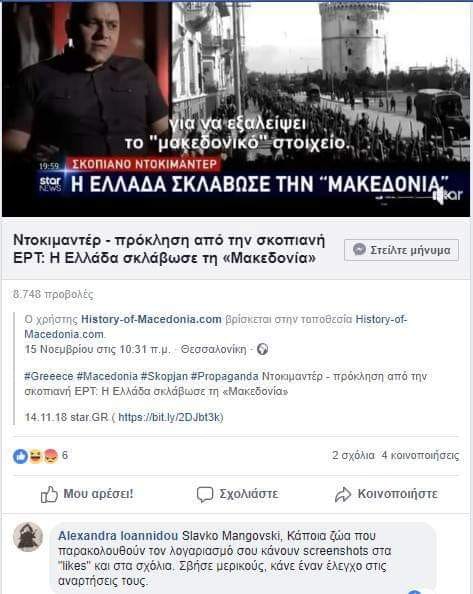Send a message via Στείλτε μήνυμα button
This screenshot has height=594, width=473.
tap(401, 250)
